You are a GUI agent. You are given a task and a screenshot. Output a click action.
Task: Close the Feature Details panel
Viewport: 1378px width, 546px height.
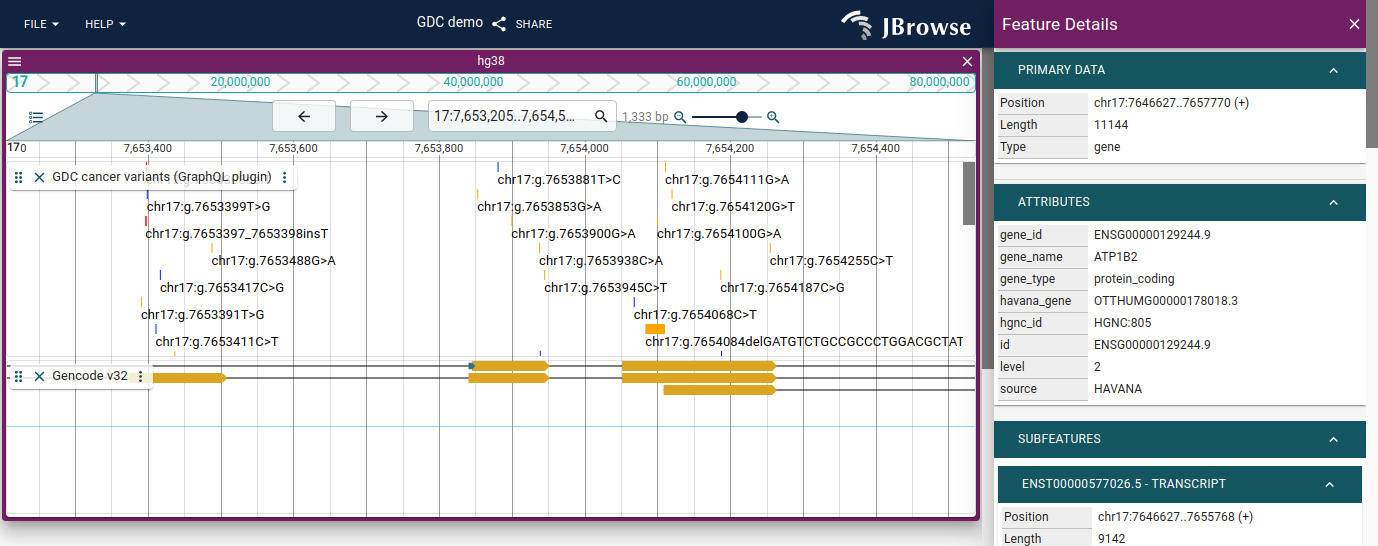(x=1354, y=24)
